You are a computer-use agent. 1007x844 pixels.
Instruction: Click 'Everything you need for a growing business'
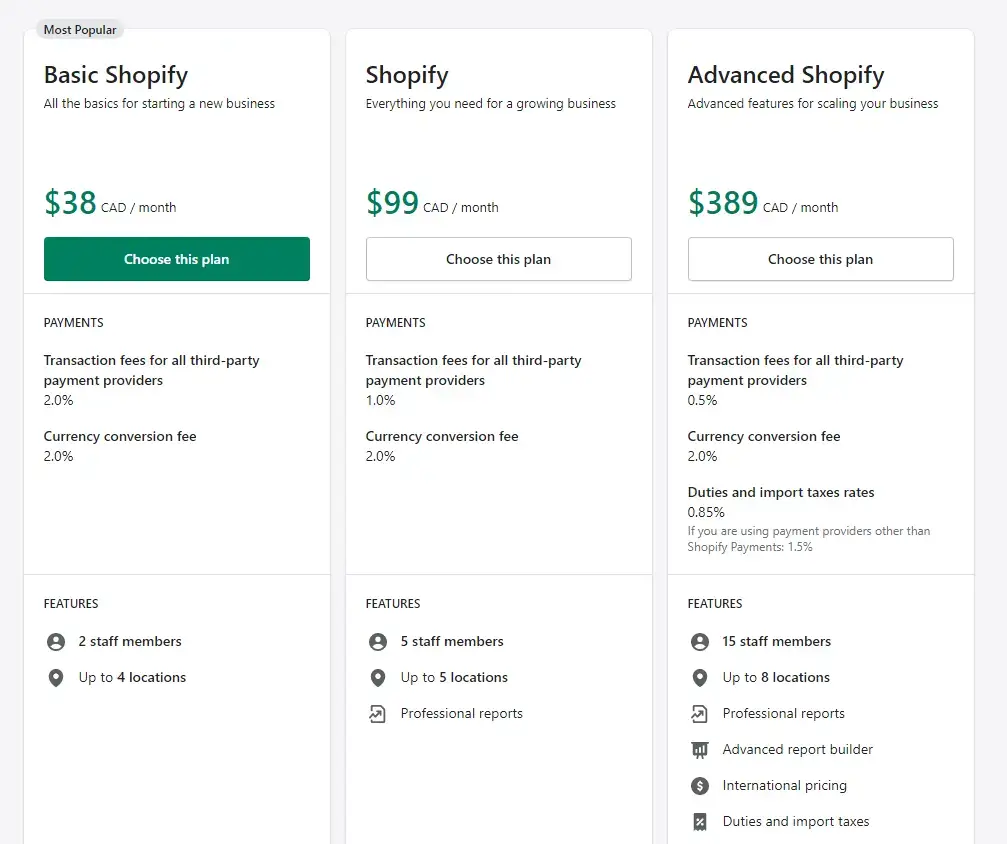point(491,103)
